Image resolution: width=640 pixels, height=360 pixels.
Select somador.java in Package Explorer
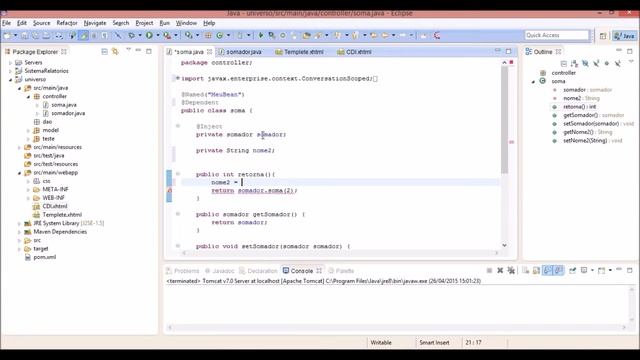tap(64, 113)
